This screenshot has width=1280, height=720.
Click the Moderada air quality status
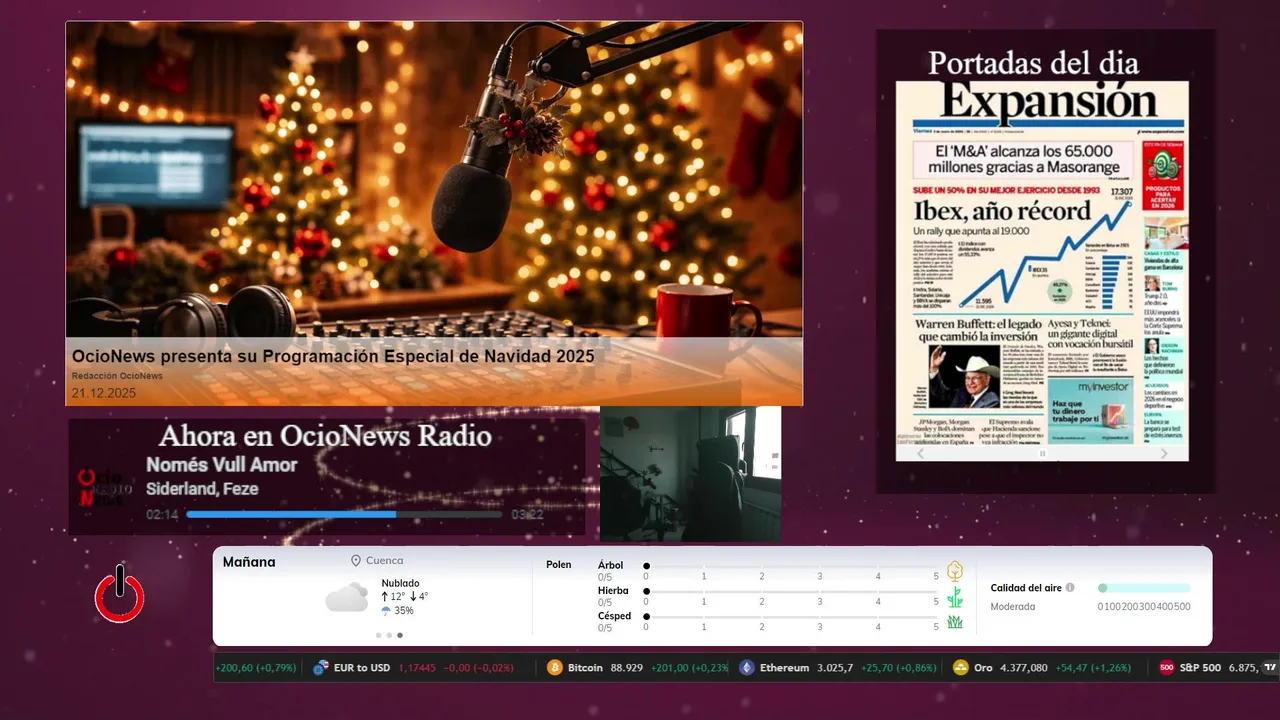1013,607
